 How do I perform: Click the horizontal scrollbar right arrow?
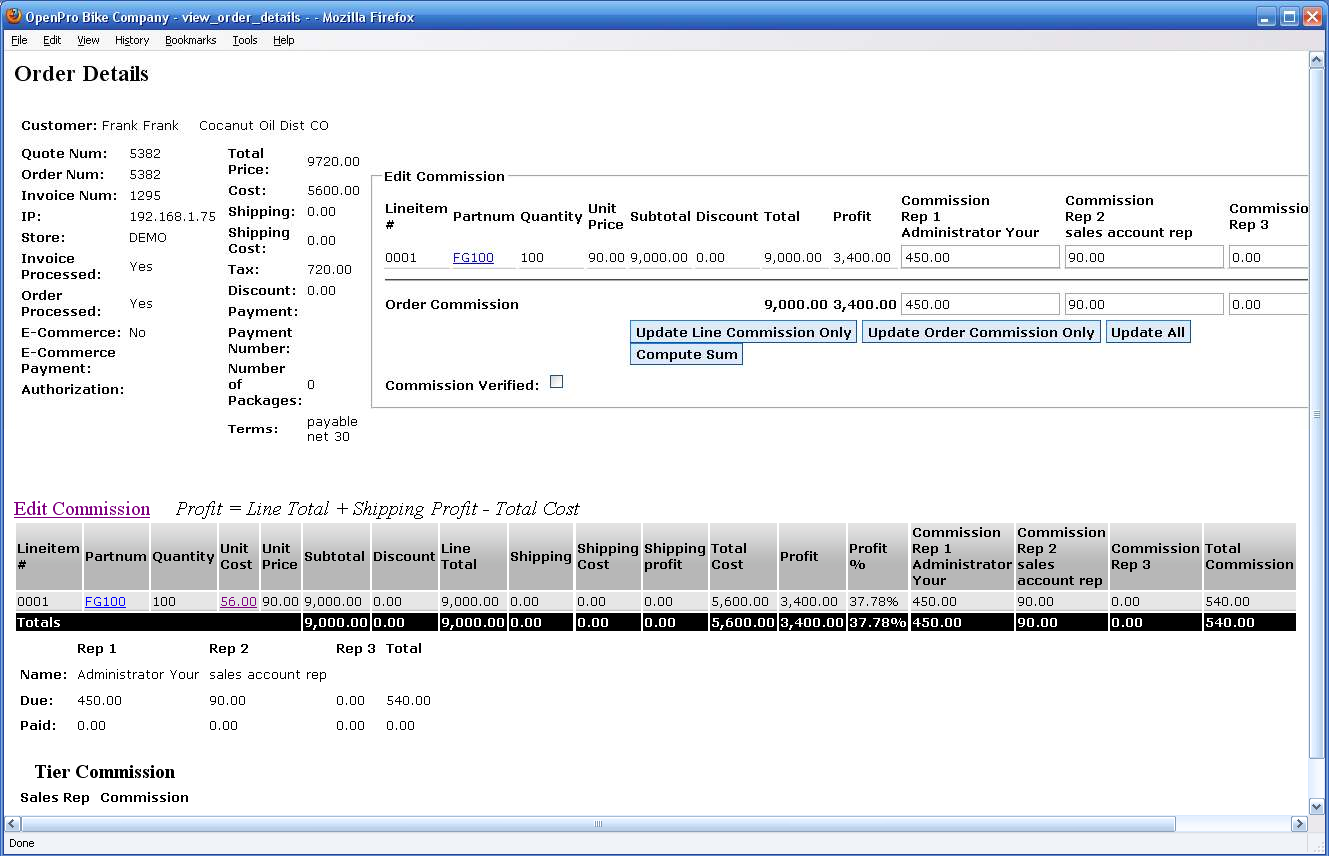coord(1299,824)
